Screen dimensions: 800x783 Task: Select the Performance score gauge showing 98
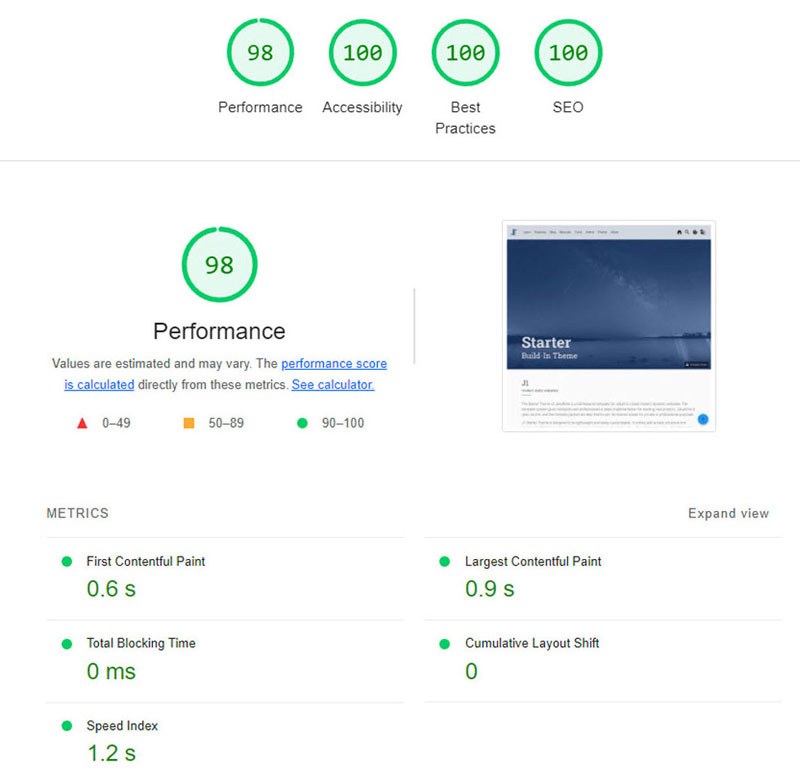tap(259, 52)
